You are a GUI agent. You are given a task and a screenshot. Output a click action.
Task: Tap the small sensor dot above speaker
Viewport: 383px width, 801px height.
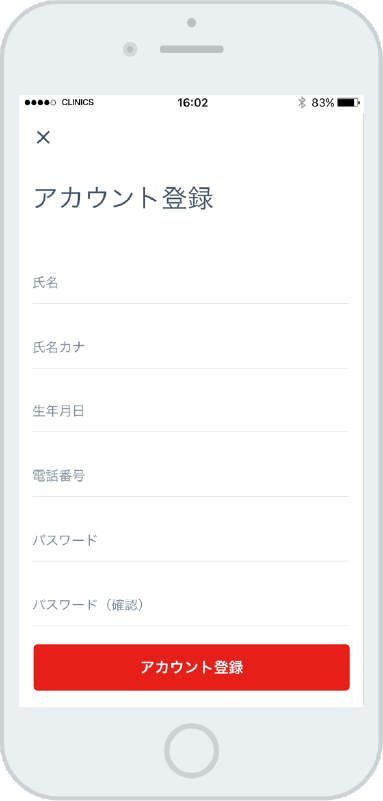[192, 22]
